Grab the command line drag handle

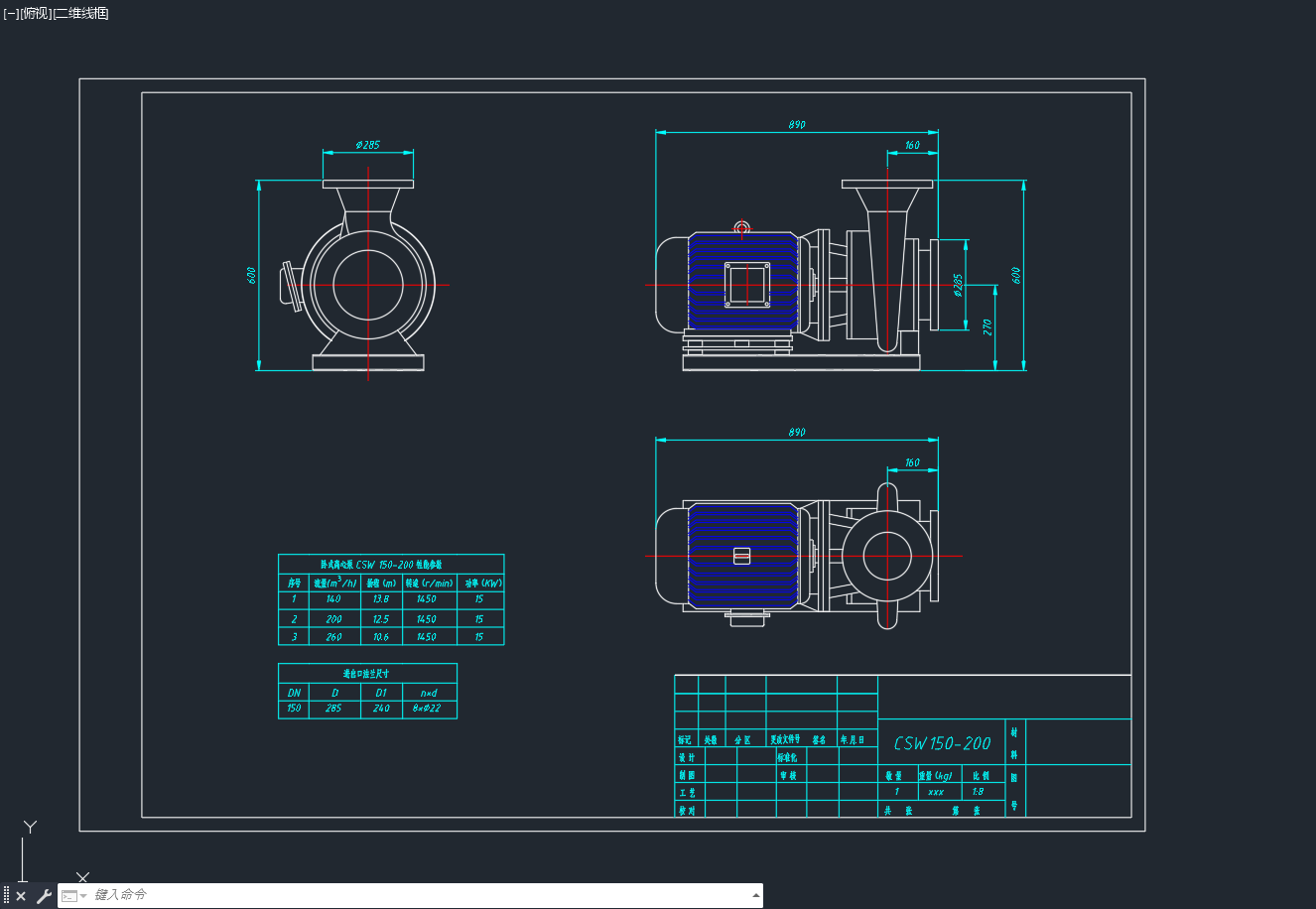point(6,896)
